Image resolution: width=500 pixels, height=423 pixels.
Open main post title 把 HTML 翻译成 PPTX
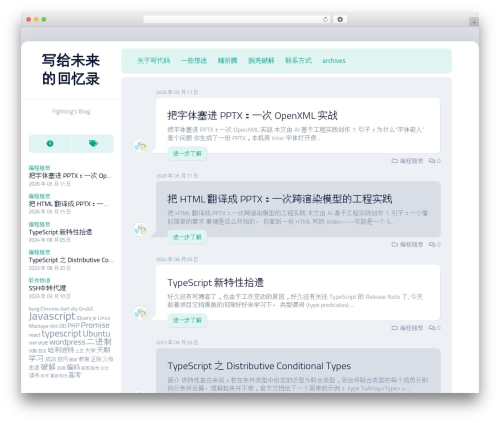[280, 199]
